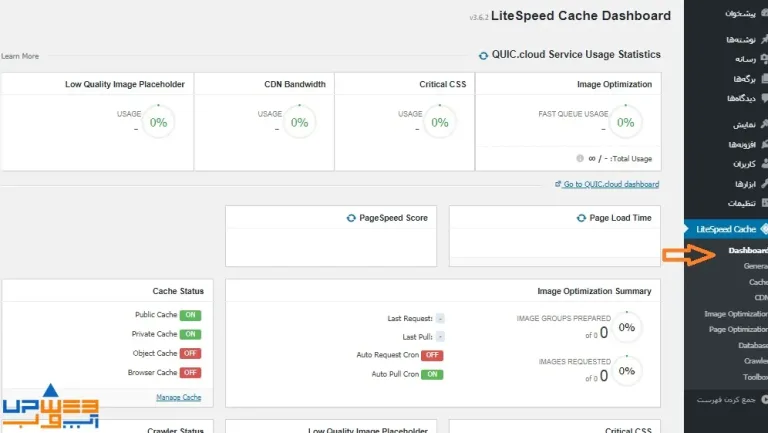Open the Manage Cache link

tap(178, 397)
